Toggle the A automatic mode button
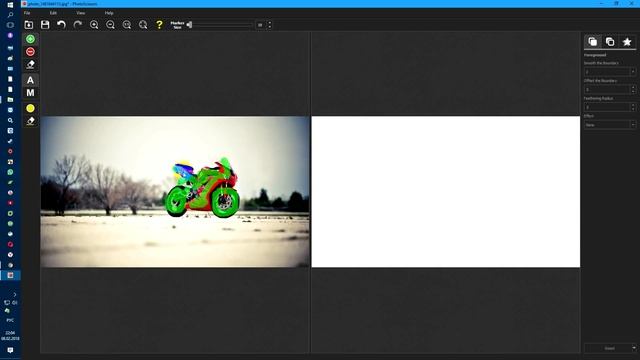The width and height of the screenshot is (640, 360). [30, 80]
